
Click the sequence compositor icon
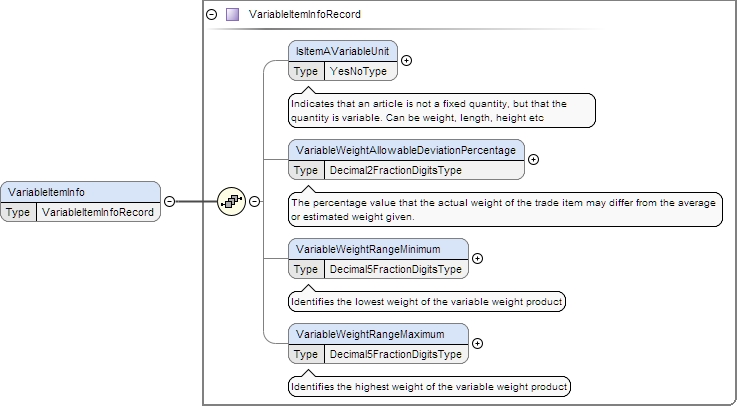[231, 202]
